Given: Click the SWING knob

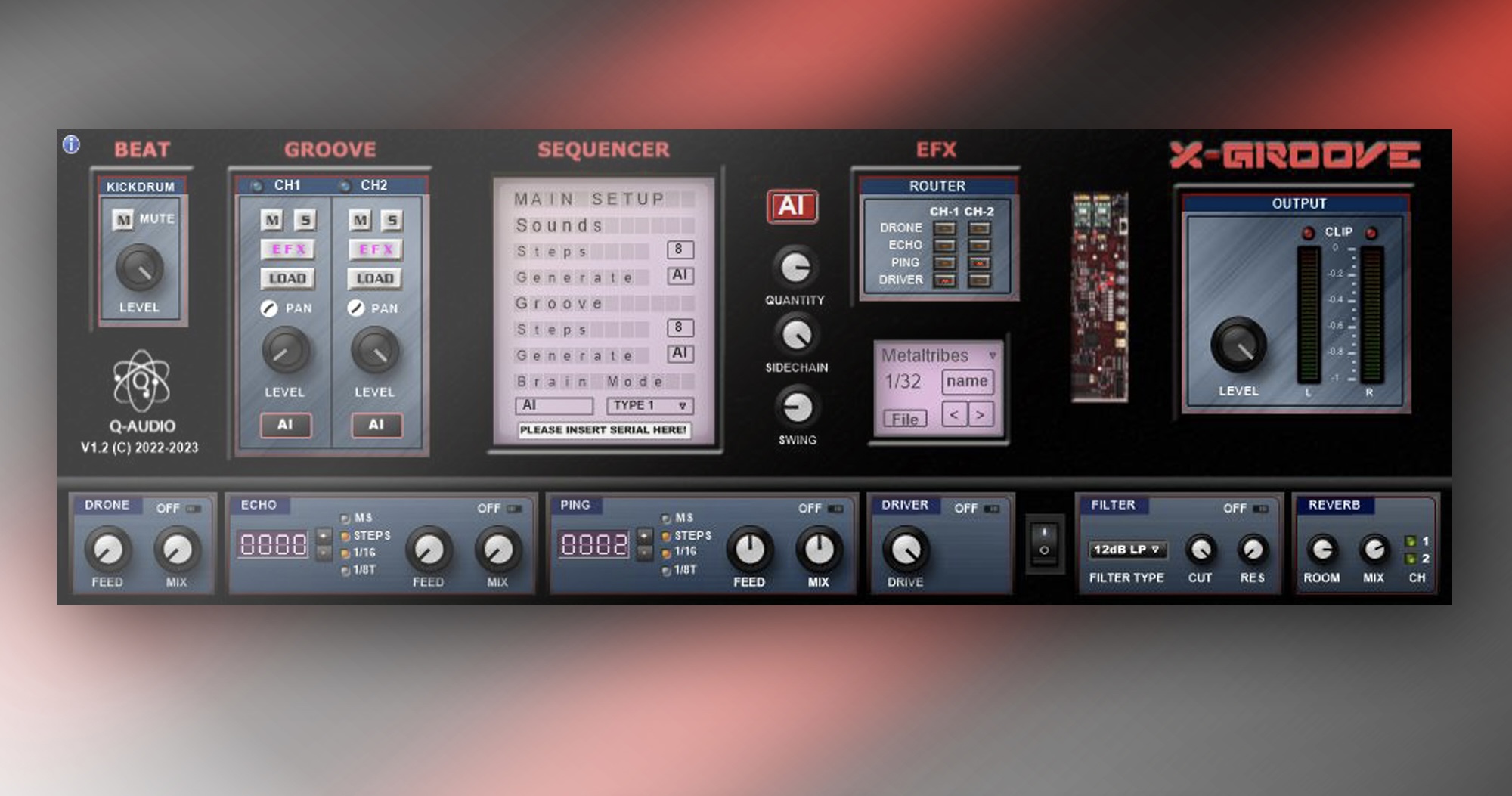Looking at the screenshot, I should point(797,407).
